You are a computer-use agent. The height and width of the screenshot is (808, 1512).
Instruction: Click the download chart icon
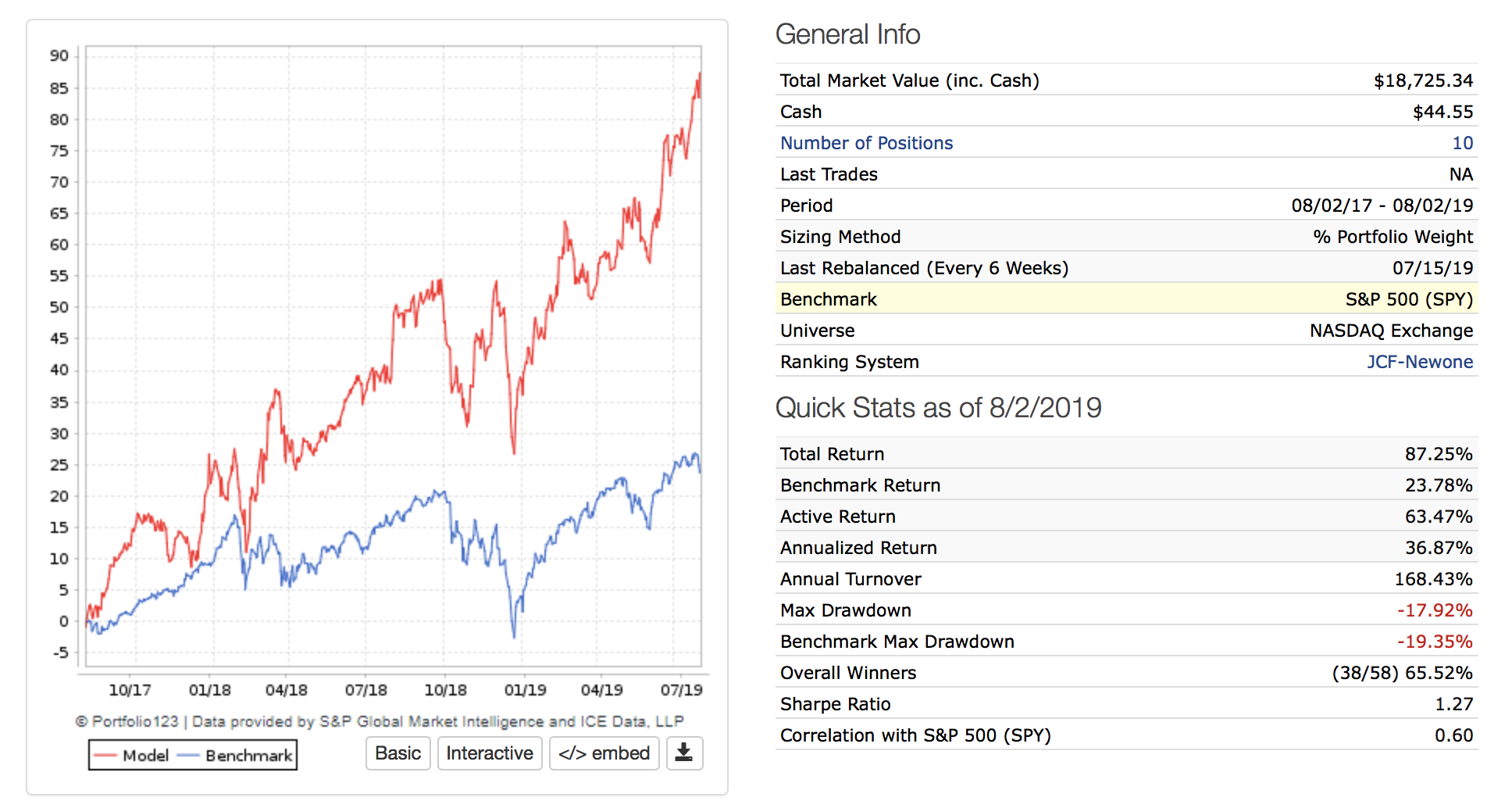click(x=684, y=753)
